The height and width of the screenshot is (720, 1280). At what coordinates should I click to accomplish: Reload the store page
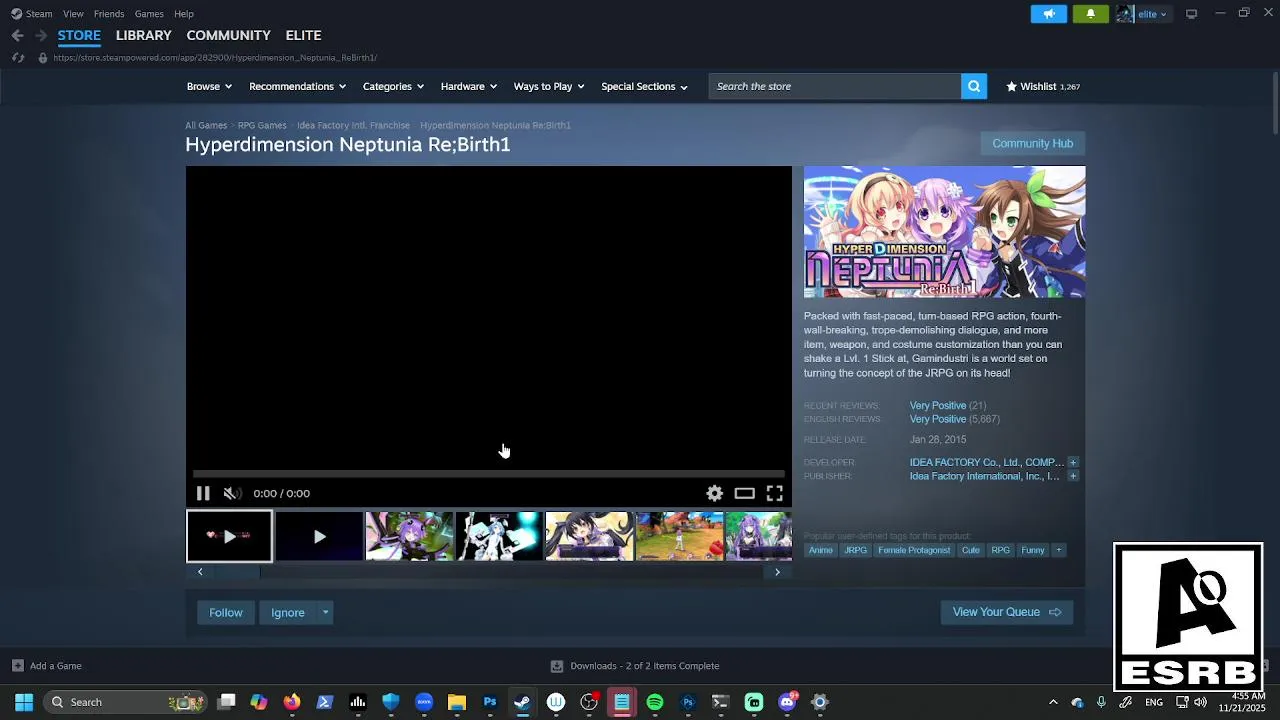pos(17,58)
